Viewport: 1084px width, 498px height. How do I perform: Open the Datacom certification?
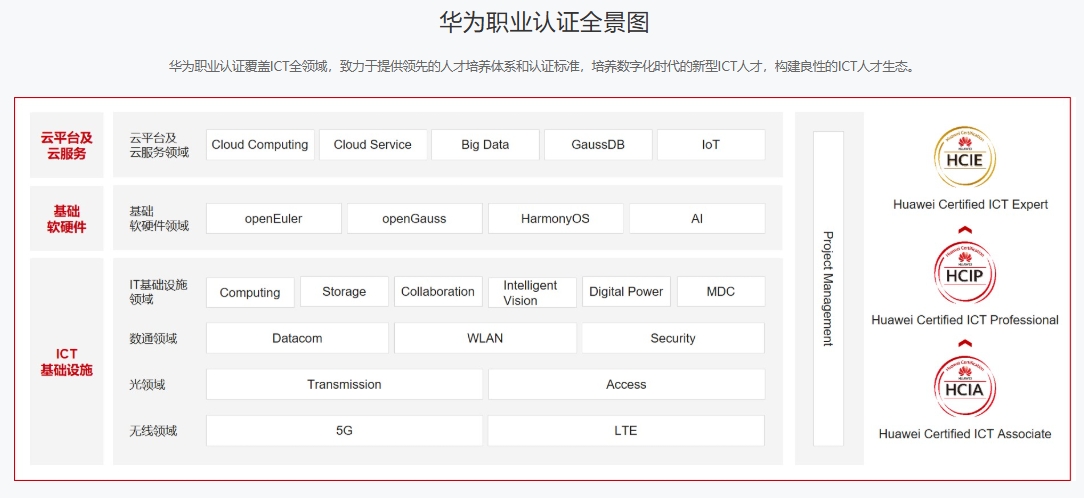(x=297, y=338)
